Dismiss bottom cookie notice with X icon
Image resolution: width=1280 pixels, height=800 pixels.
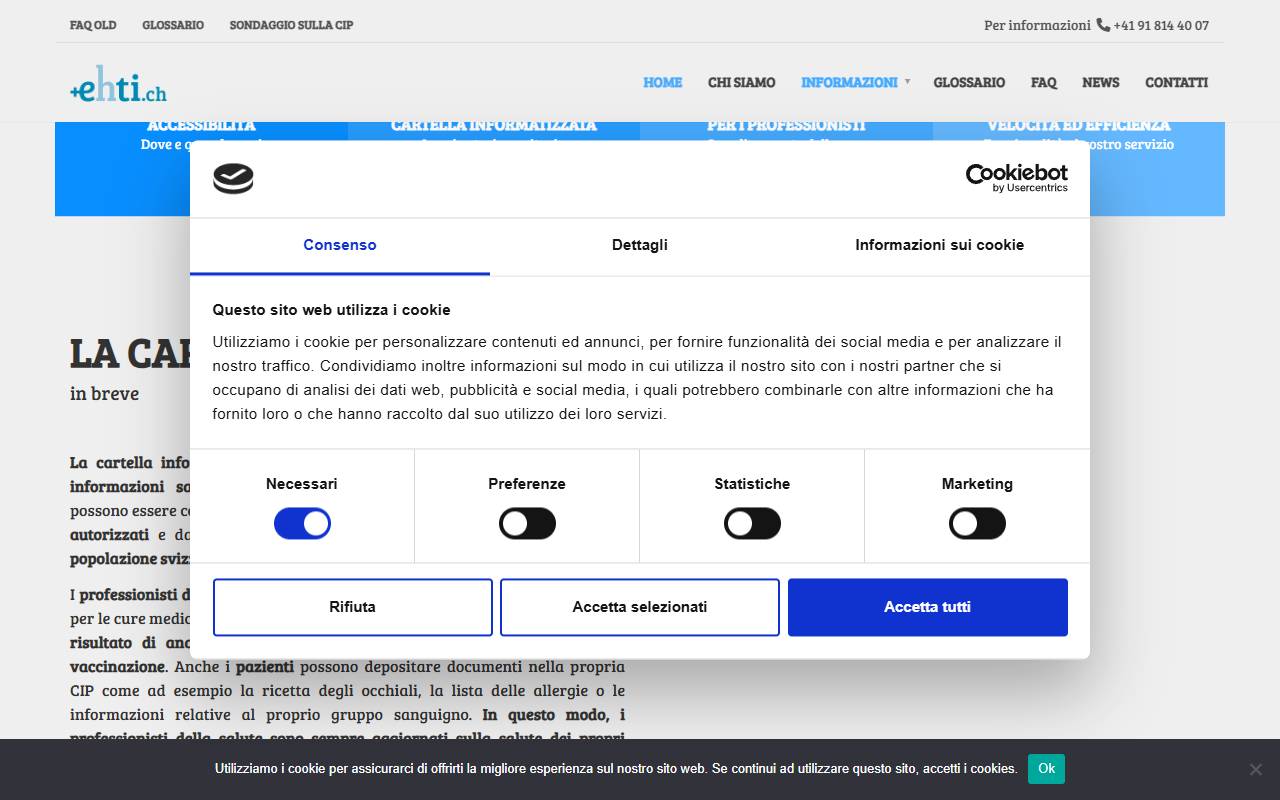[x=1255, y=769]
